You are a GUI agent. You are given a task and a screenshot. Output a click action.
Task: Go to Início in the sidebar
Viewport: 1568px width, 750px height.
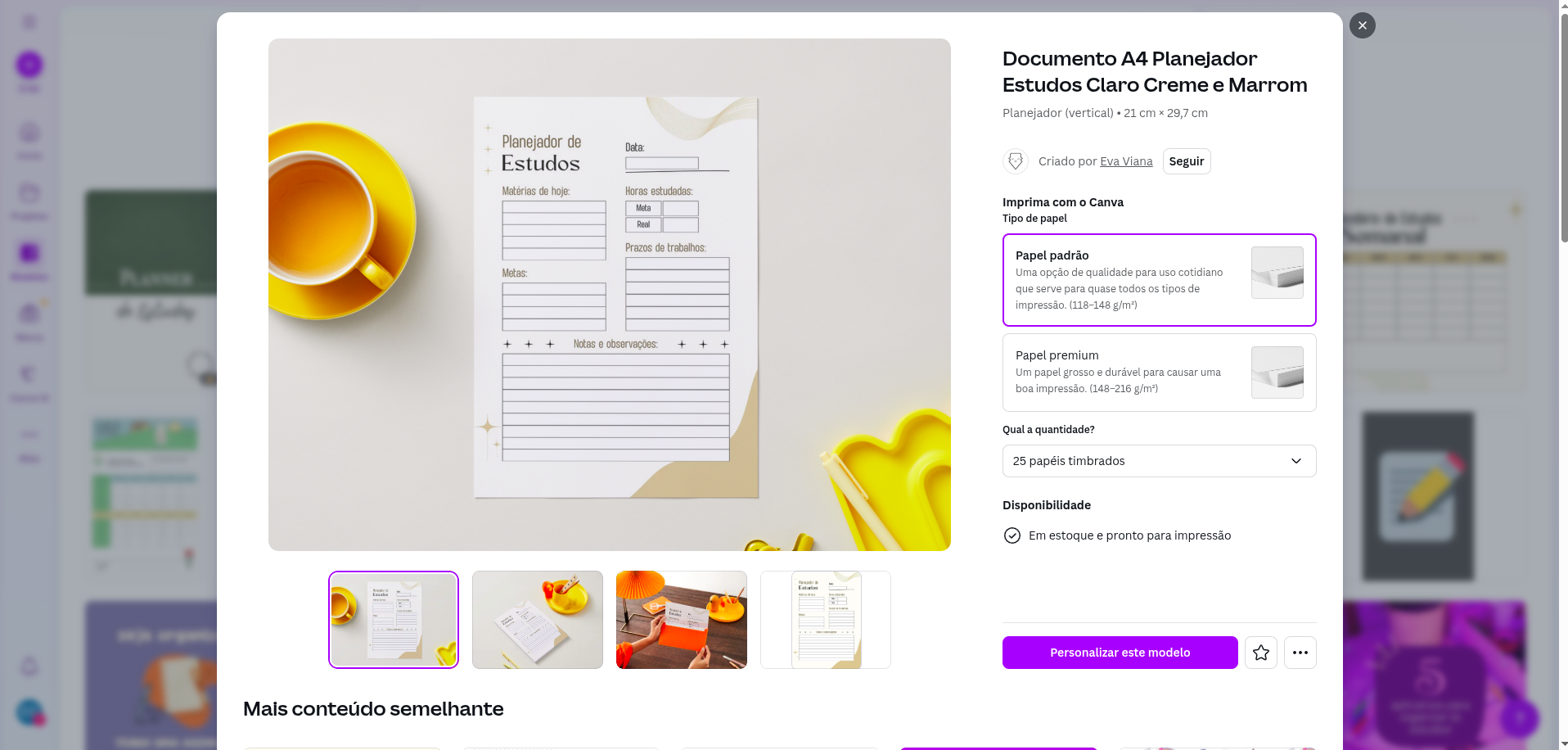[29, 139]
